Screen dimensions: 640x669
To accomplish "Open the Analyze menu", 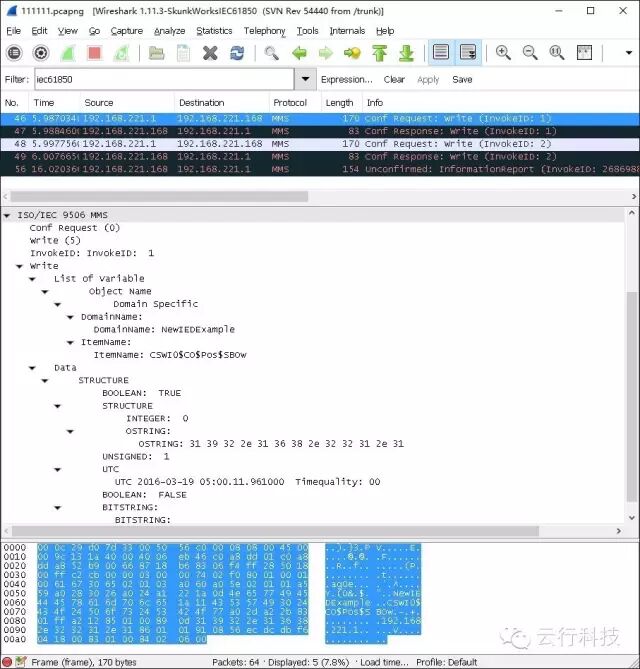I will 169,31.
